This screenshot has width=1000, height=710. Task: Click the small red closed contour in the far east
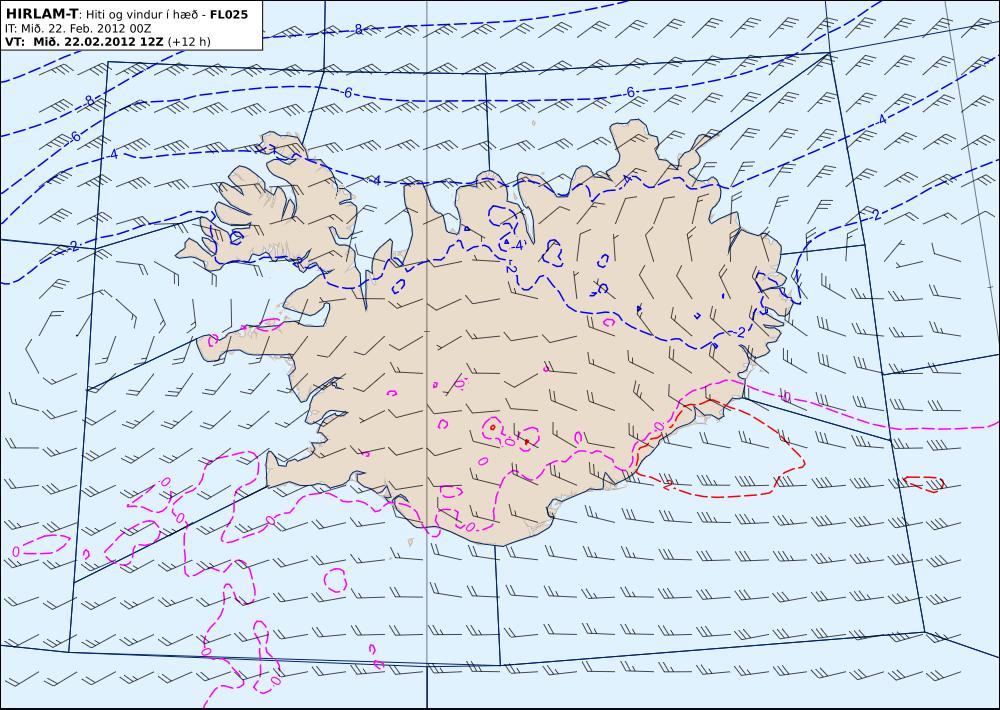tap(924, 484)
